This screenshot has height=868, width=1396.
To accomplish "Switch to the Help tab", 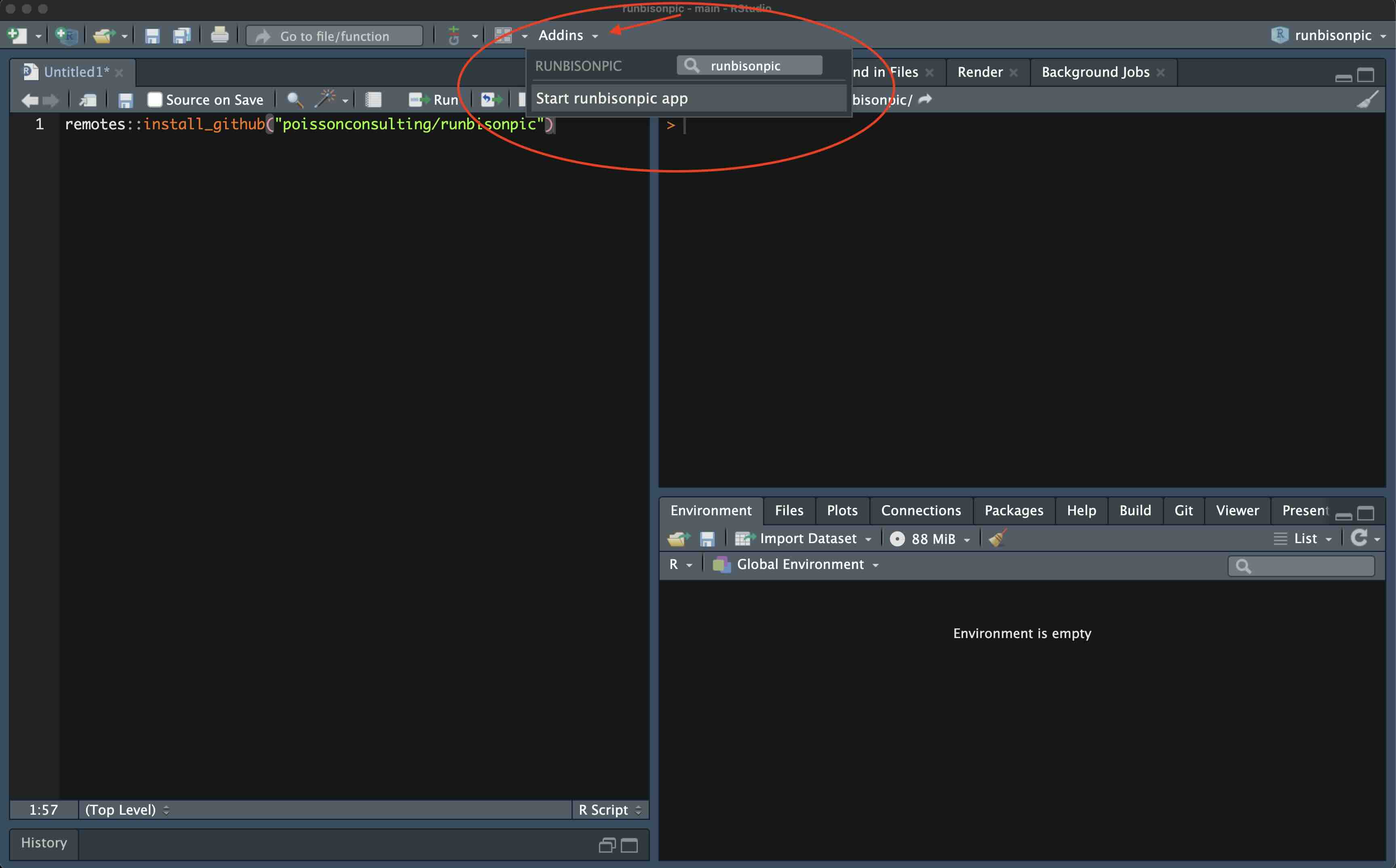I will tap(1082, 510).
